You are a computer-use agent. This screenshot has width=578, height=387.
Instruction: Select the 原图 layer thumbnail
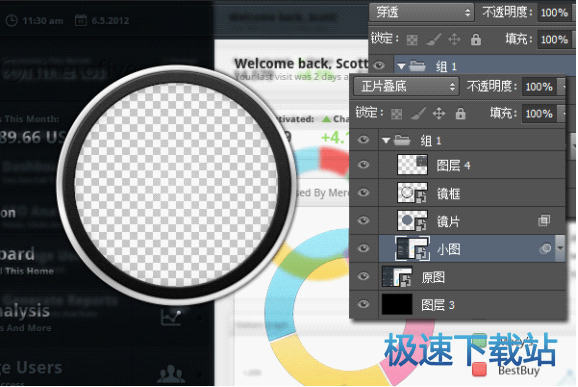pyautogui.click(x=397, y=276)
